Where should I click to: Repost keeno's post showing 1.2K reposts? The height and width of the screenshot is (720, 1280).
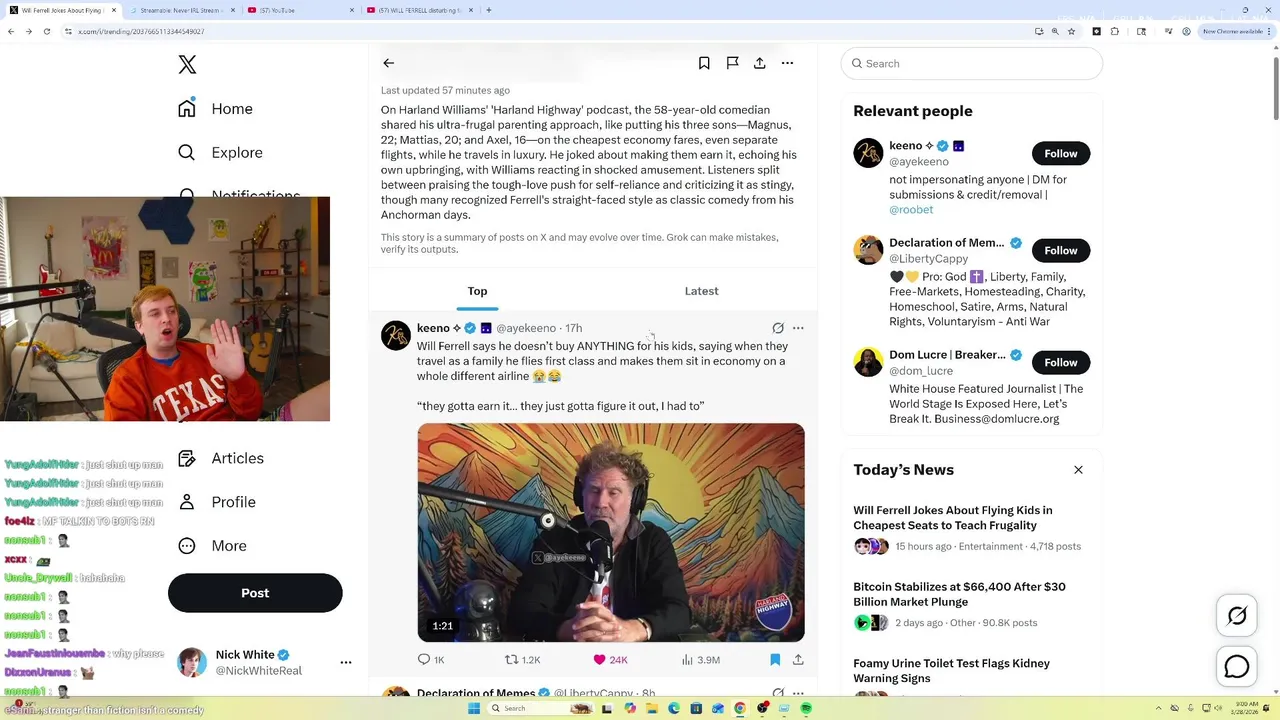pos(522,660)
